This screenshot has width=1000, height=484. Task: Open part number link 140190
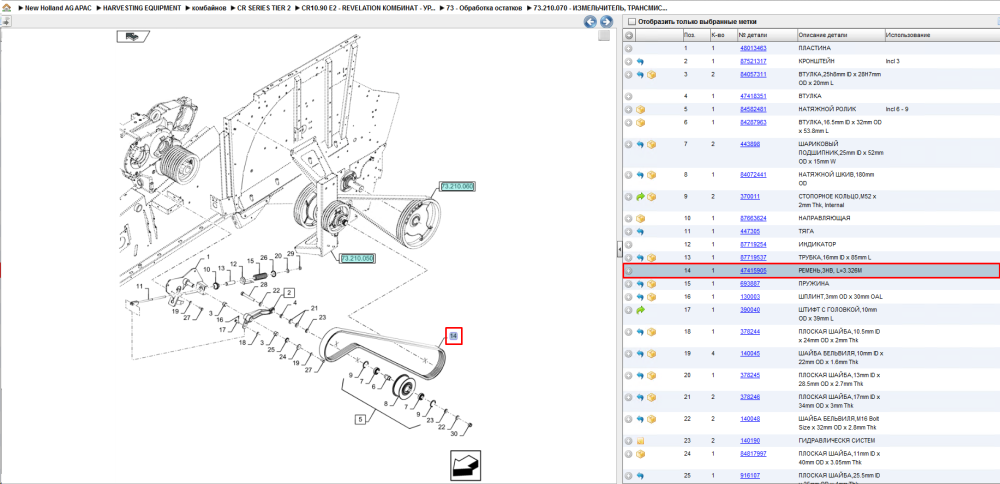point(749,441)
